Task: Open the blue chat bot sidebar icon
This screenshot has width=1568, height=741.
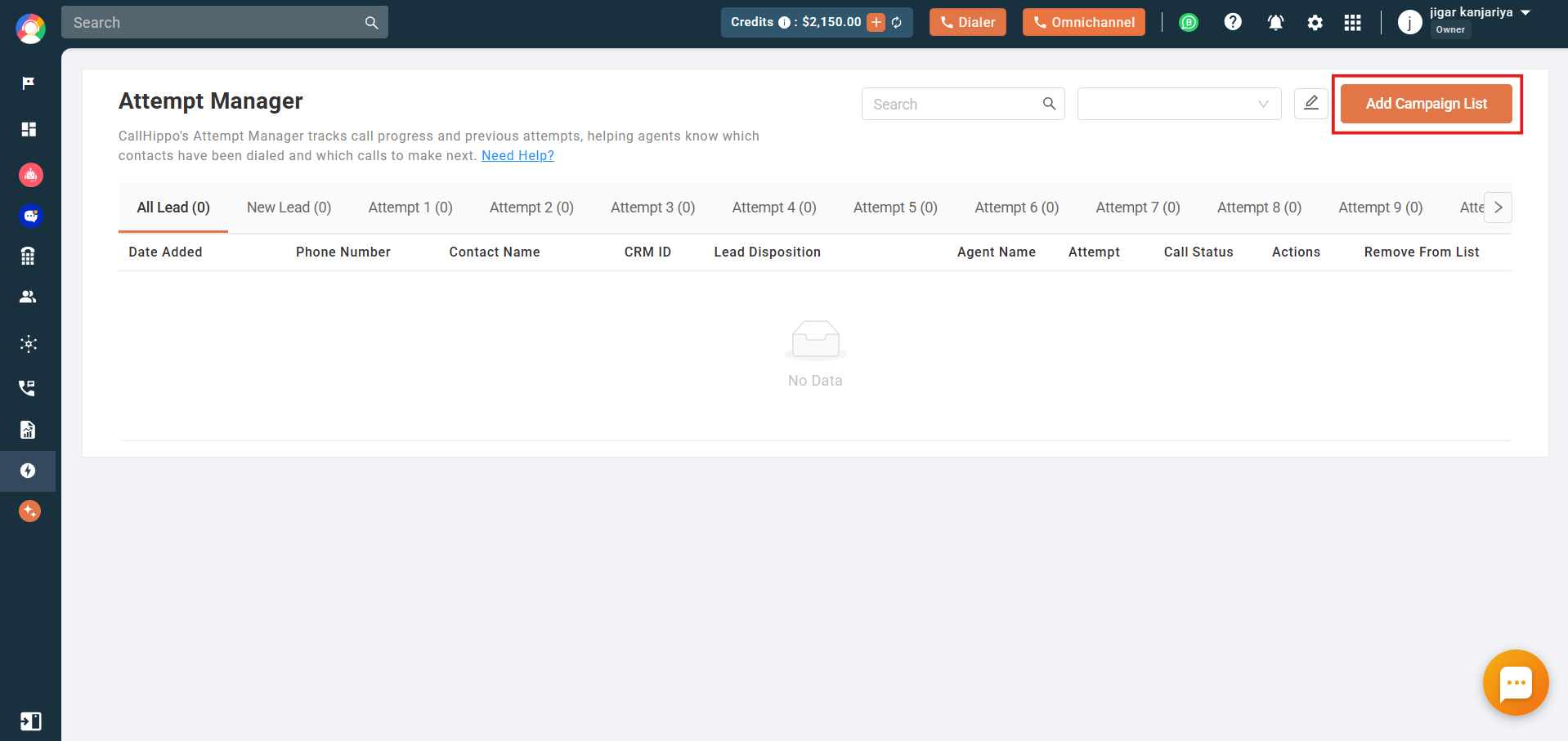Action: [31, 216]
